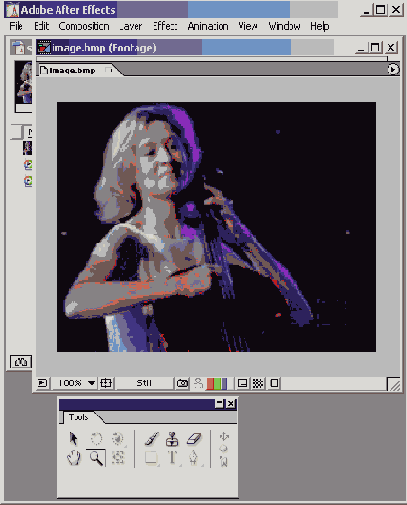Click the After Effects application icon
The height and width of the screenshot is (505, 407).
[12, 10]
